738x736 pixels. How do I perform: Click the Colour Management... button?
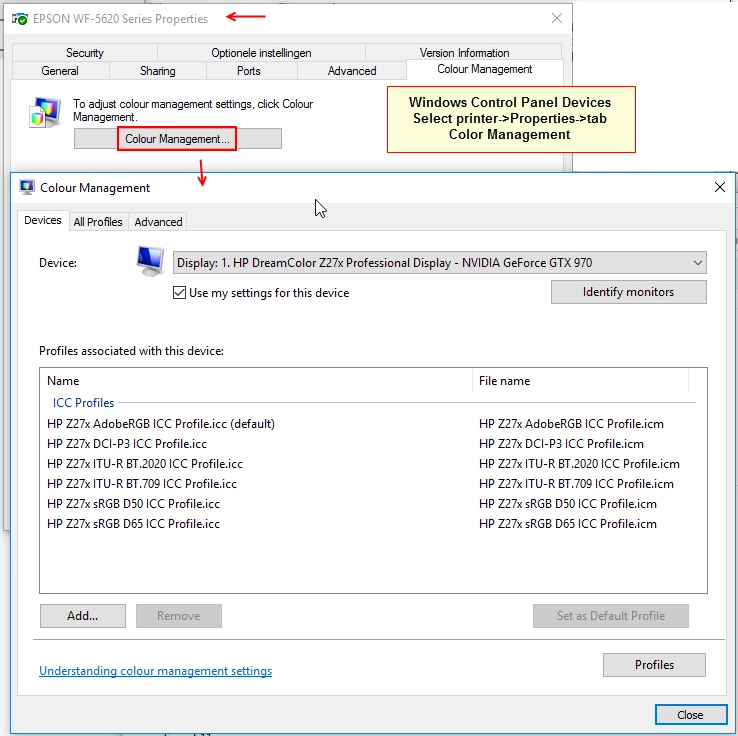pyautogui.click(x=177, y=139)
